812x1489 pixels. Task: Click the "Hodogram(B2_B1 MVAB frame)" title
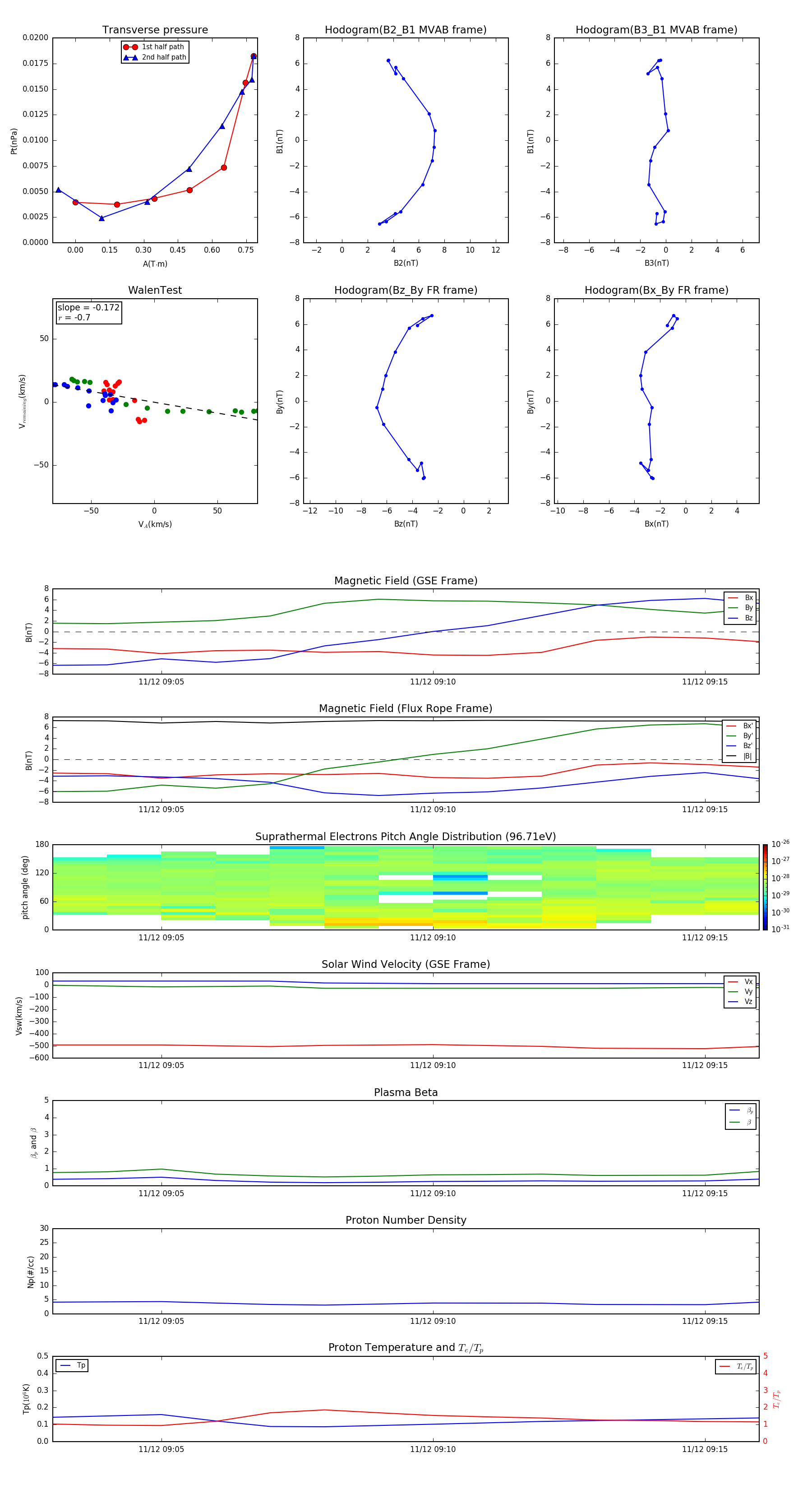[x=406, y=30]
